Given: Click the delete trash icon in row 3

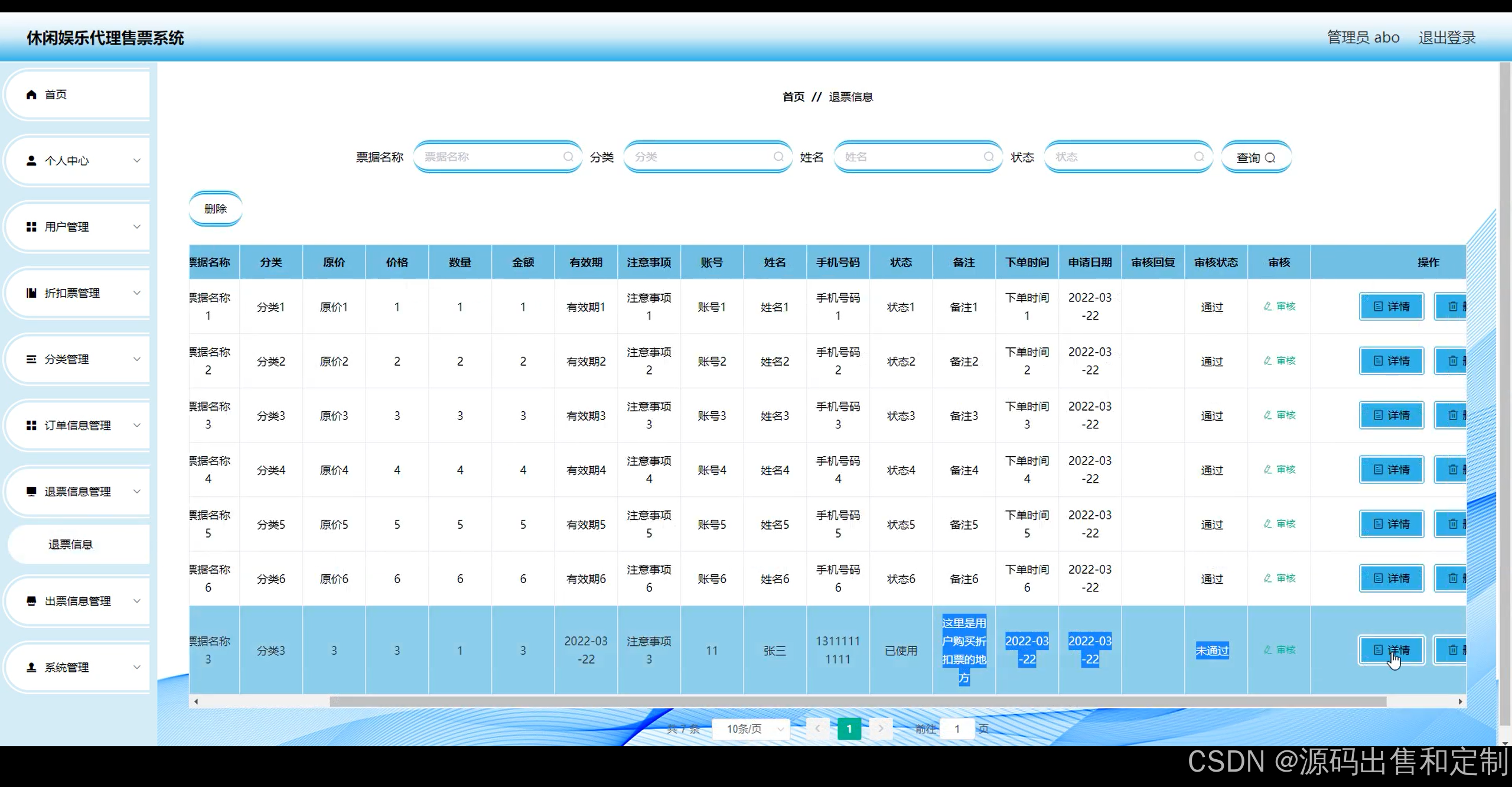Looking at the screenshot, I should coord(1452,415).
